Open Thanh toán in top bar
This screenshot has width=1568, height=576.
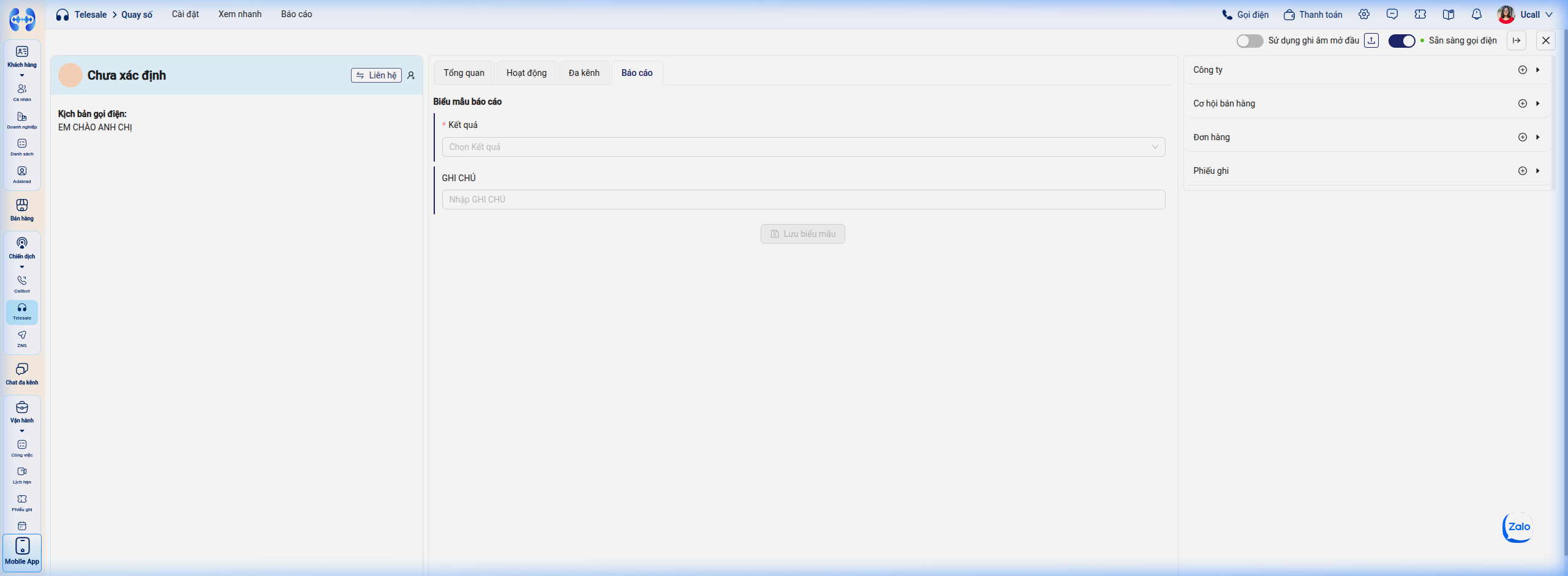tap(1313, 15)
